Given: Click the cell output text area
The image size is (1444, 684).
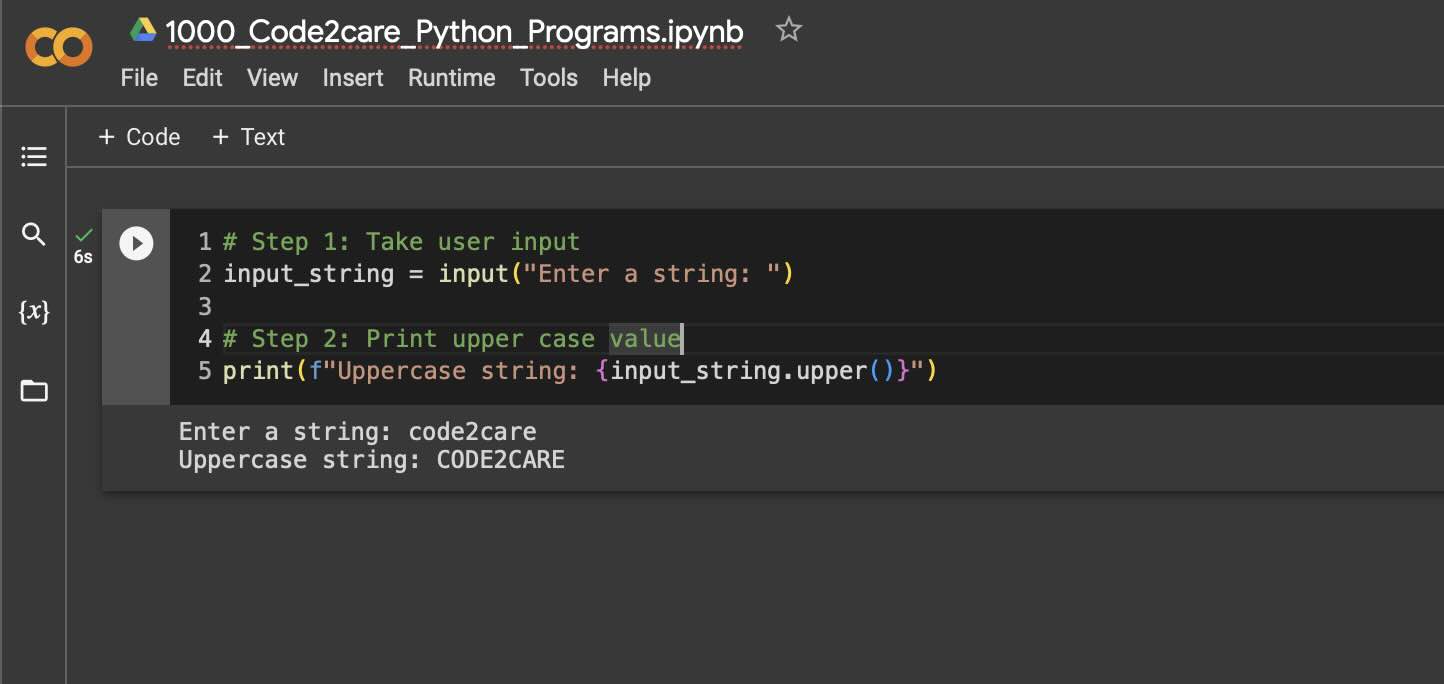Looking at the screenshot, I should [371, 445].
